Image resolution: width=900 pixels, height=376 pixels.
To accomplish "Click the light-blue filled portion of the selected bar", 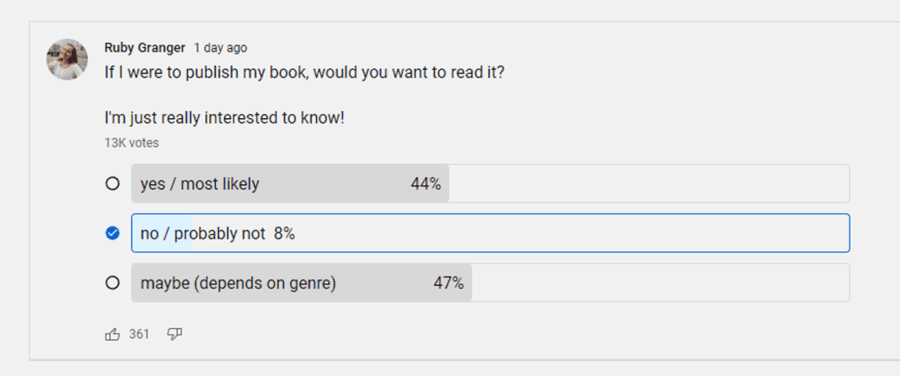I will [x=162, y=233].
